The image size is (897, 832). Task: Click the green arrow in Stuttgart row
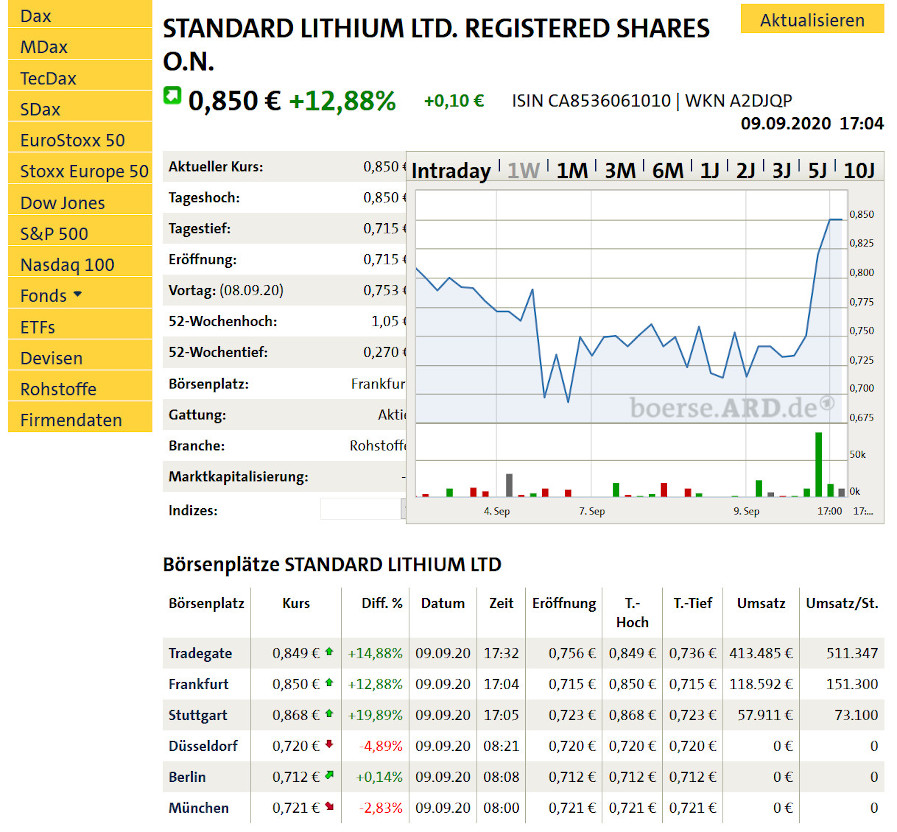329,714
